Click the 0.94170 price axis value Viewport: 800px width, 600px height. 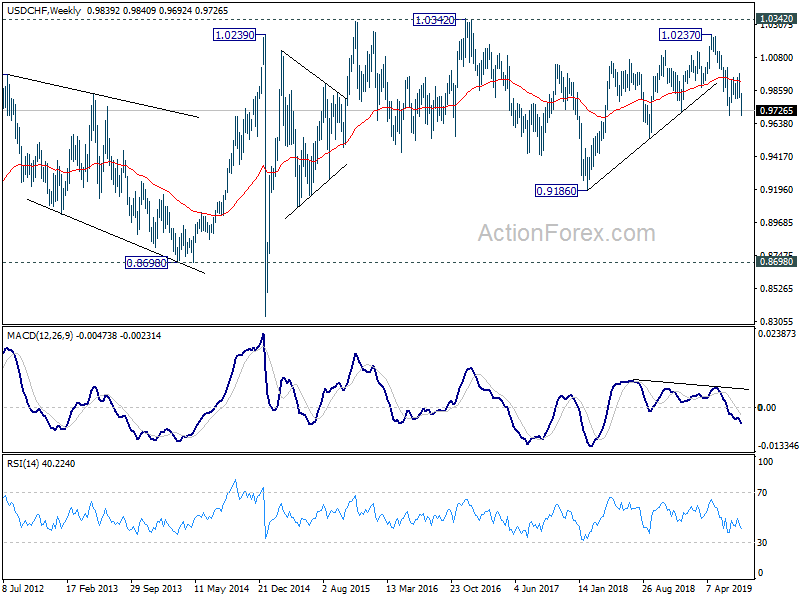click(777, 157)
